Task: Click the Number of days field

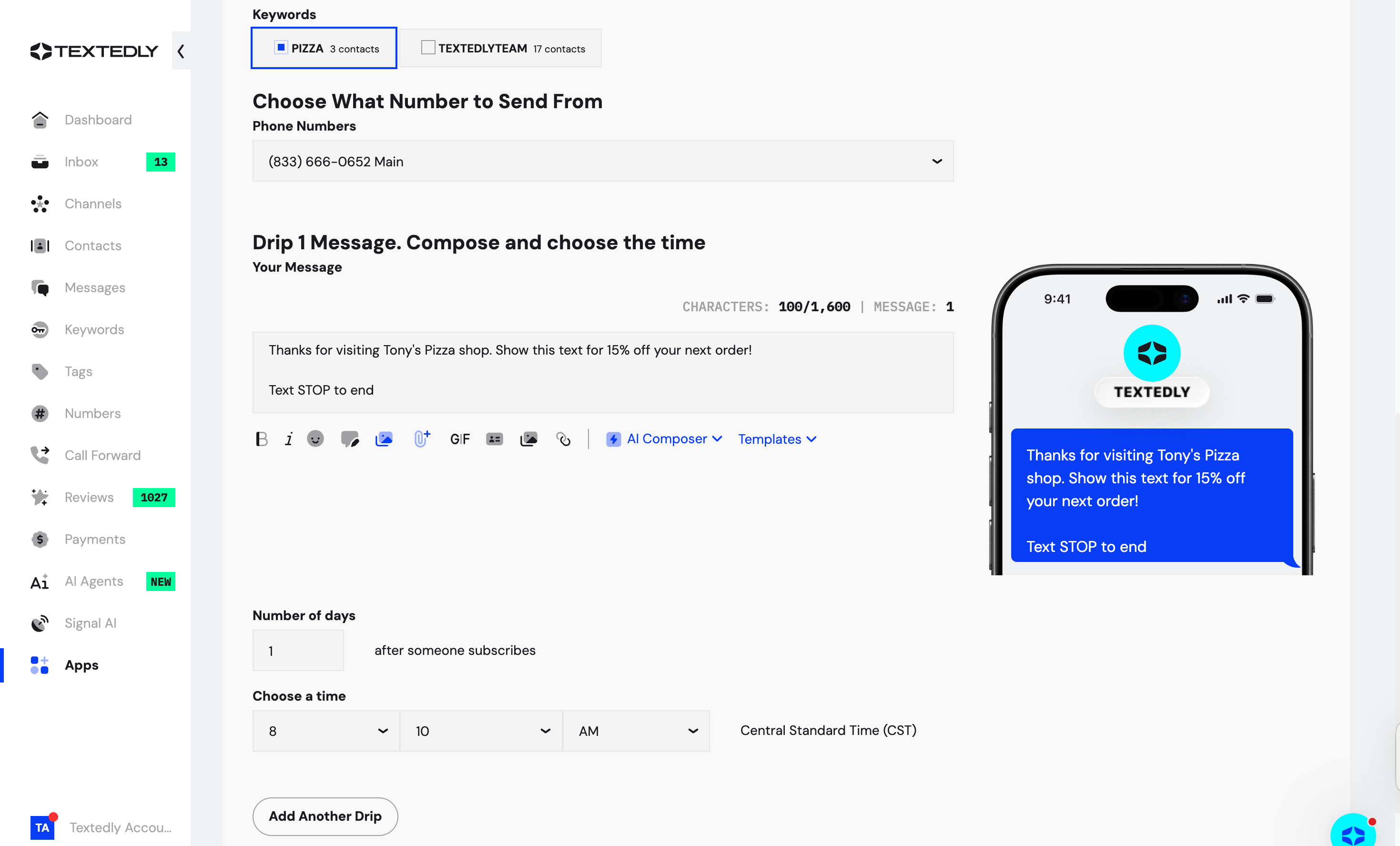Action: point(298,650)
